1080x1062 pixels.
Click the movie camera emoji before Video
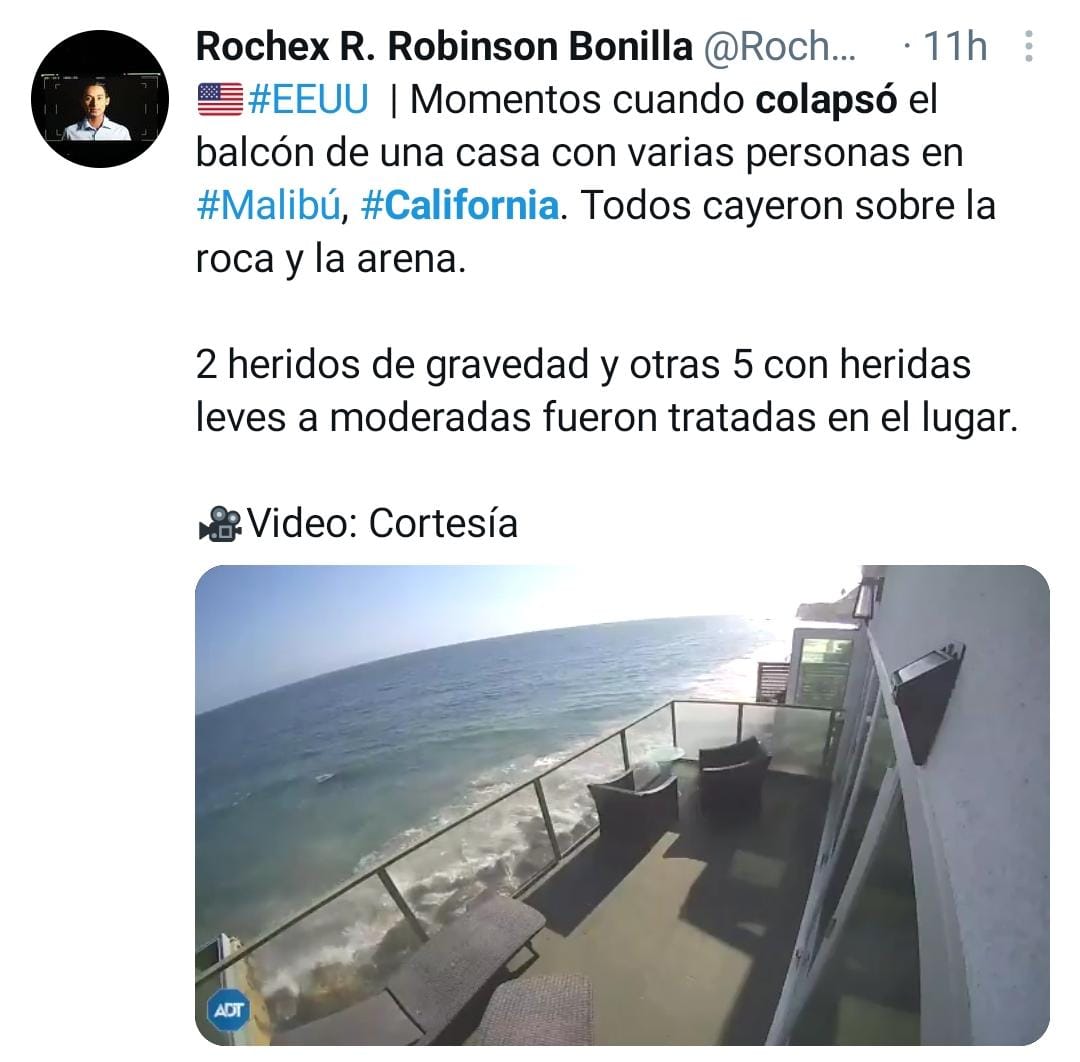point(220,524)
